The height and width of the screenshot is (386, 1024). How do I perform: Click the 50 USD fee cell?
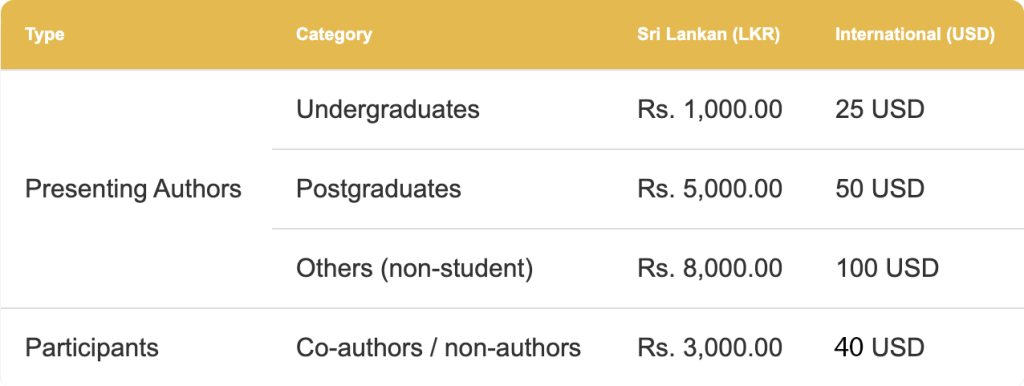pyautogui.click(x=880, y=189)
